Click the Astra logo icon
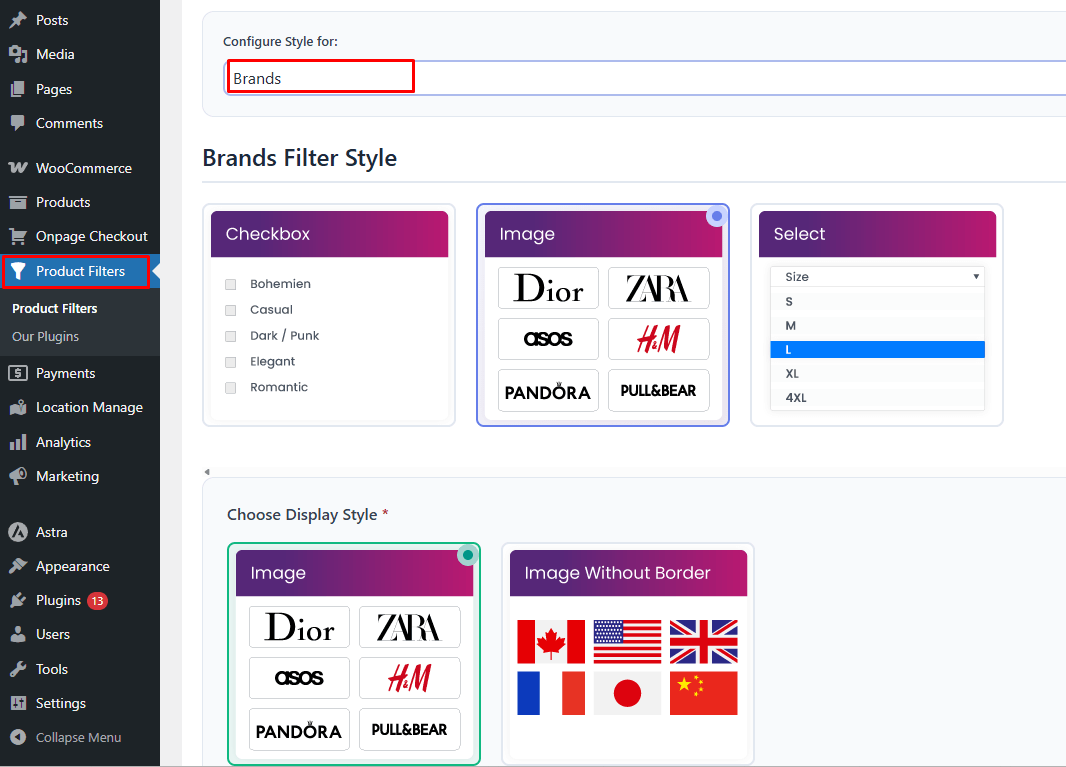Viewport: 1066px width, 767px height. pyautogui.click(x=18, y=532)
